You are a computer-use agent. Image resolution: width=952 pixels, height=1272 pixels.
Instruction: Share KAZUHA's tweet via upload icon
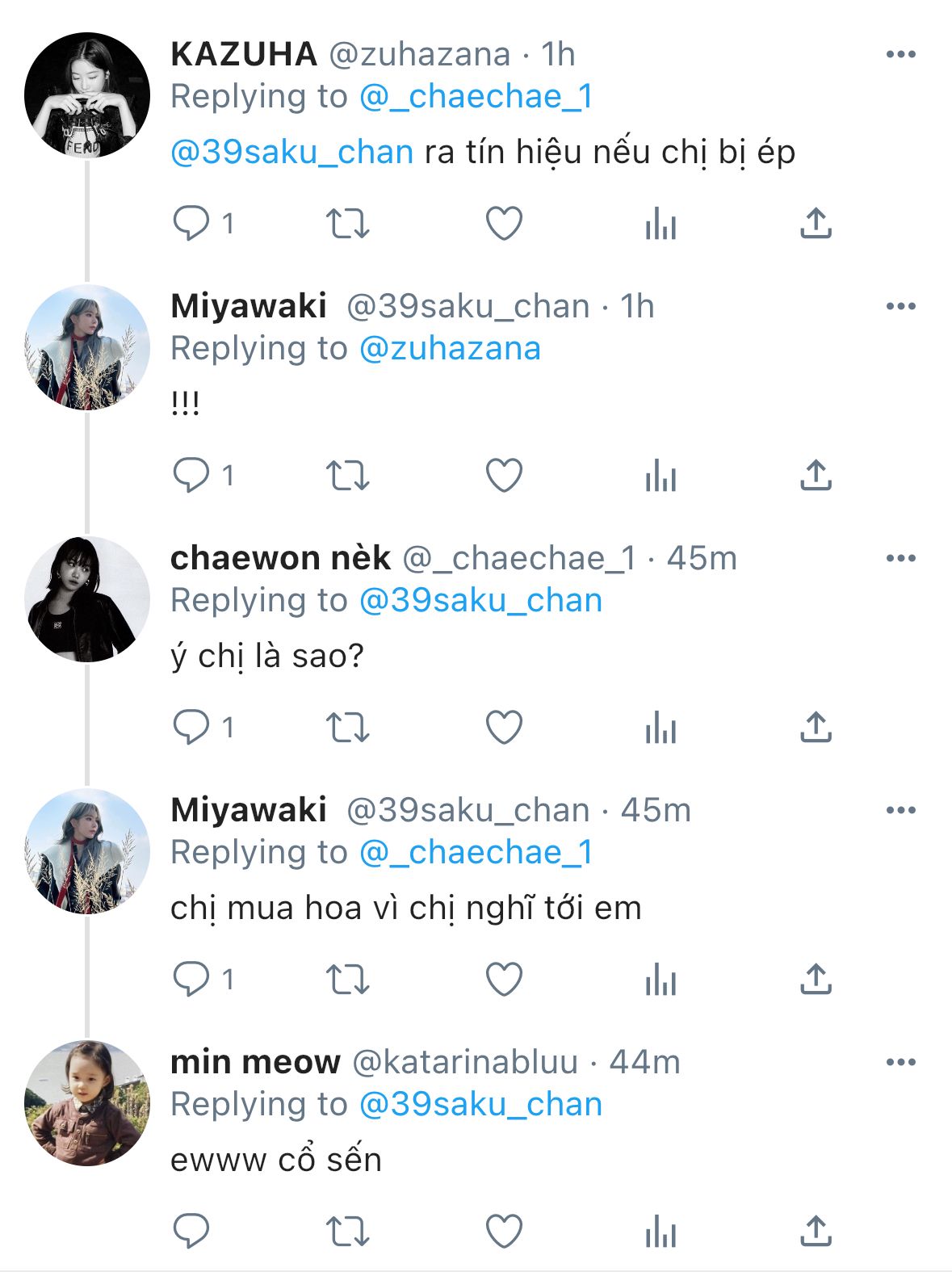[816, 224]
